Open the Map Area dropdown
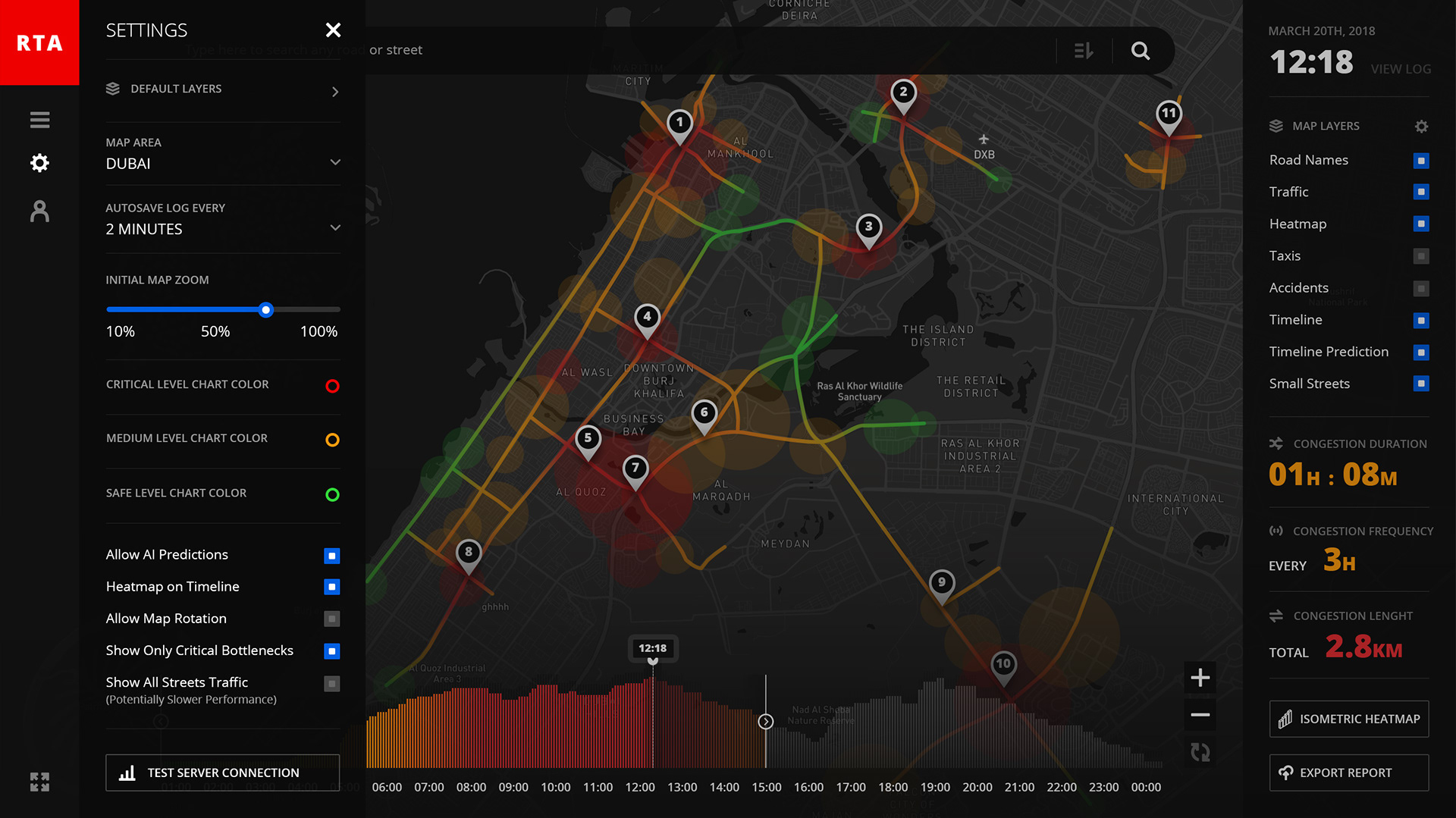The image size is (1456, 818). pyautogui.click(x=223, y=154)
